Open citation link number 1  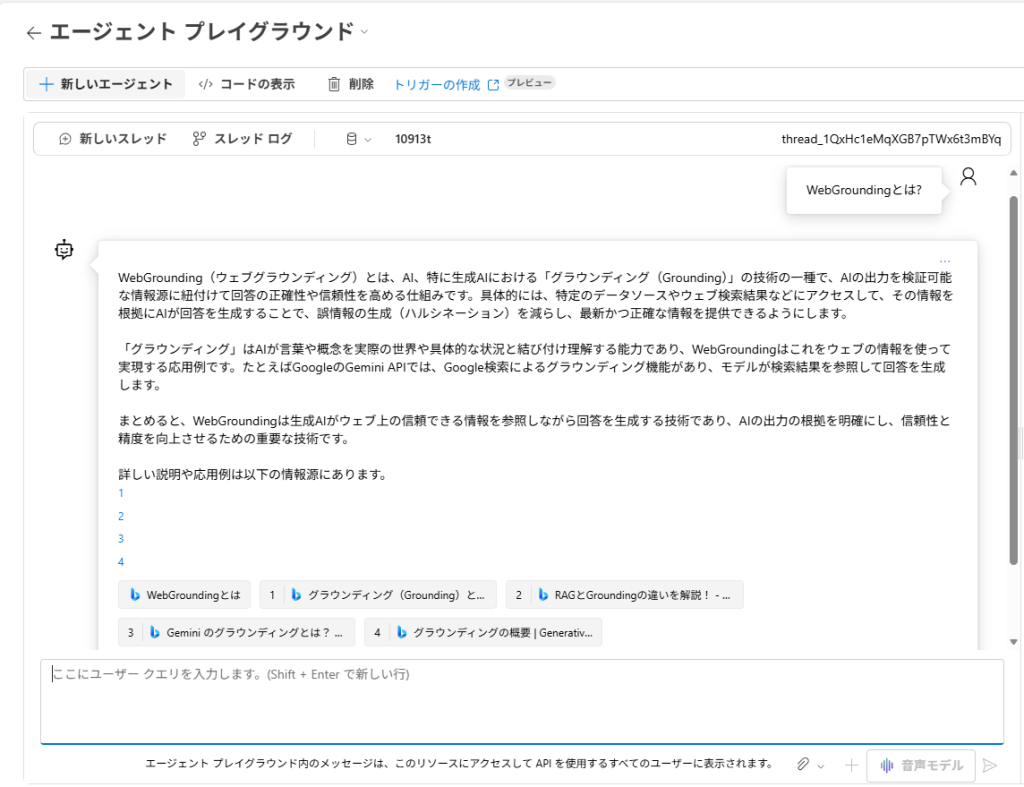coord(121,493)
